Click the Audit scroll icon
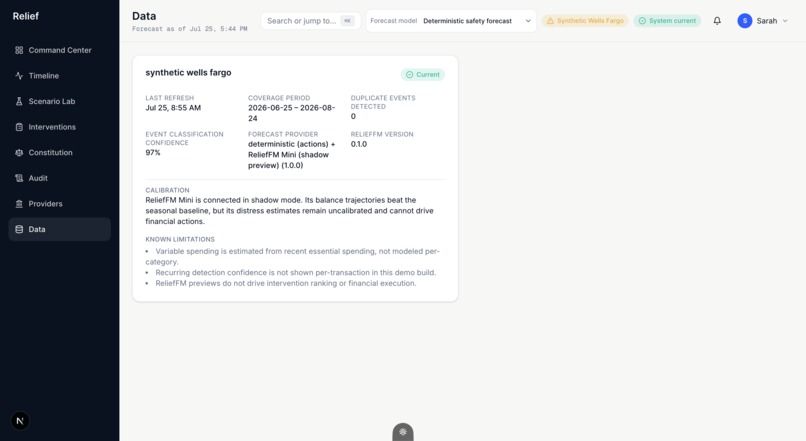Viewport: 806px width, 441px height. (19, 178)
